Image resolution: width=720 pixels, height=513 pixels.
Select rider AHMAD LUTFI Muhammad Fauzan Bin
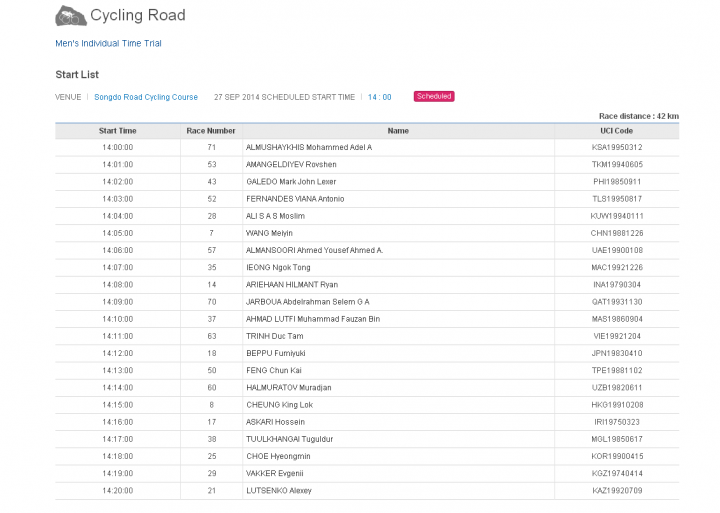click(313, 319)
